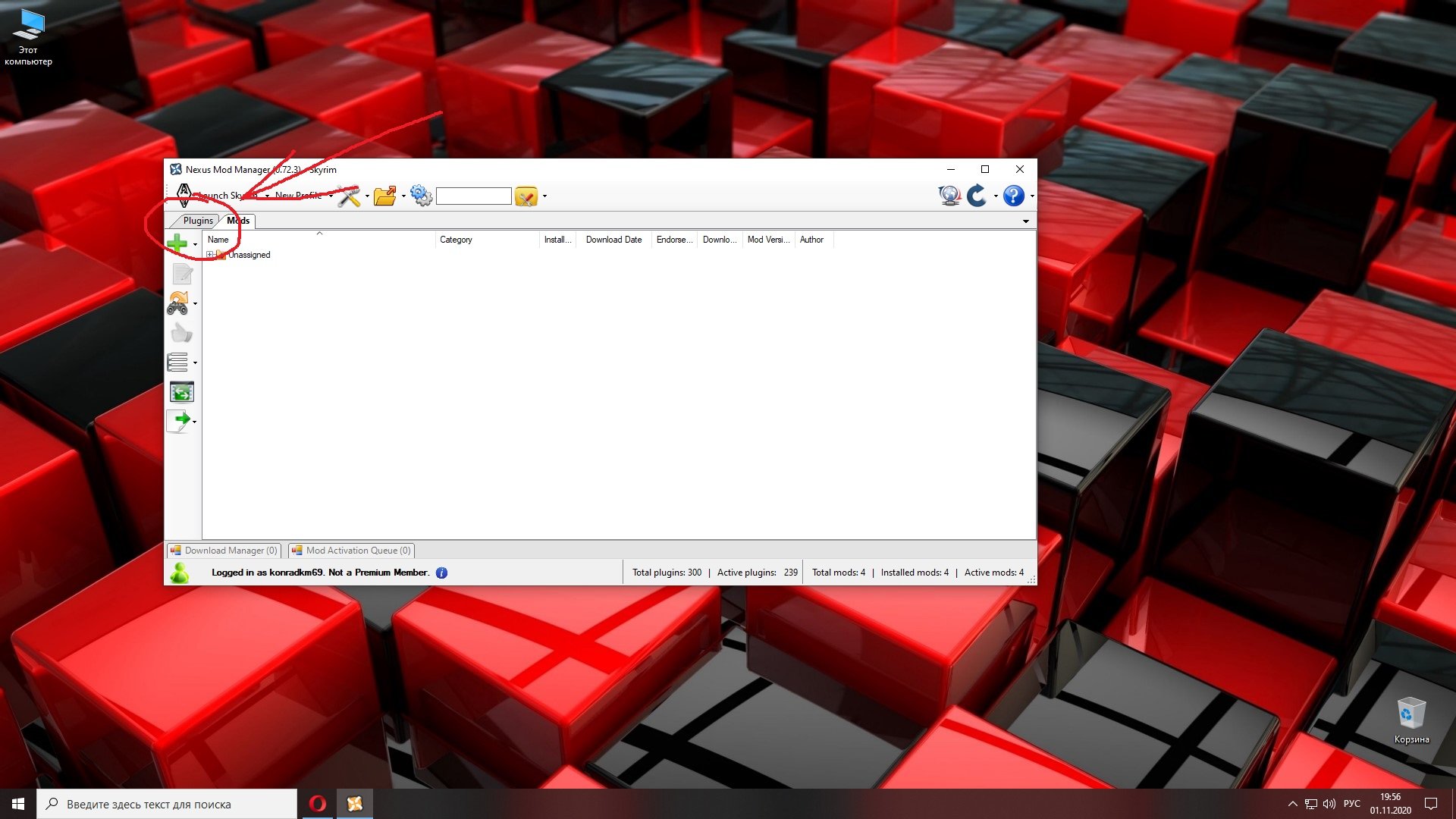Sort by the Category column header
This screenshot has width=1456, height=819.
pyautogui.click(x=456, y=240)
